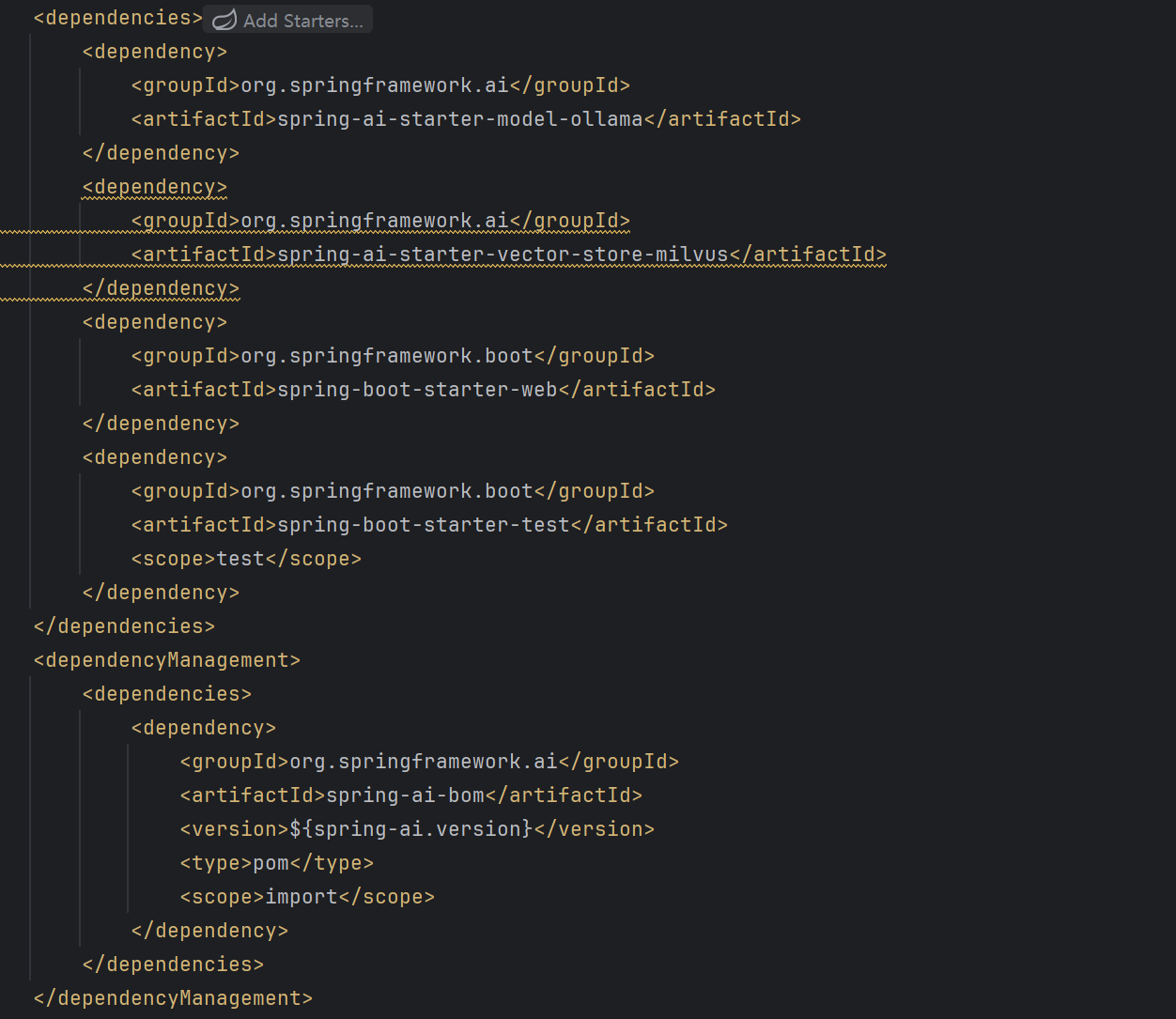Click the underlined dependency opening tag for milvus
This screenshot has width=1176, height=1019.
(x=155, y=187)
